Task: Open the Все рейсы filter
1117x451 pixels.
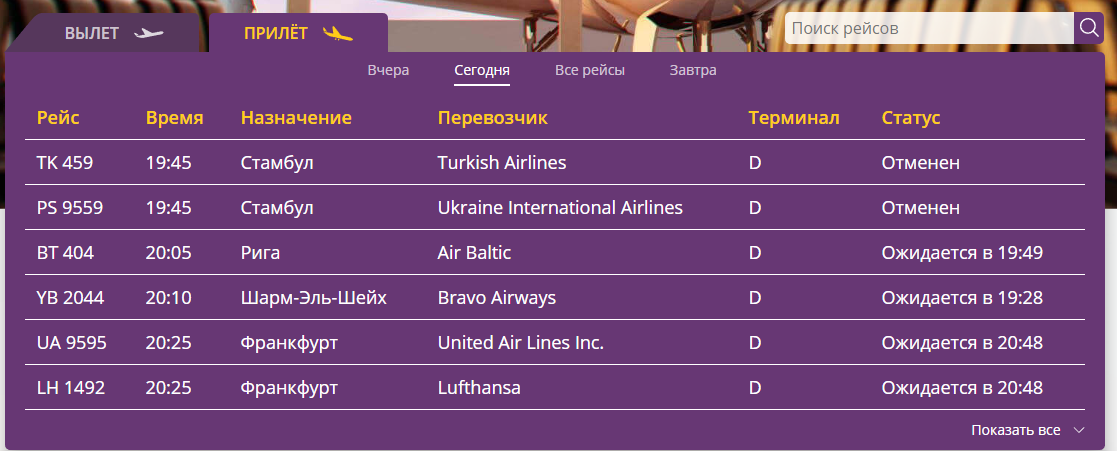Action: tap(590, 70)
